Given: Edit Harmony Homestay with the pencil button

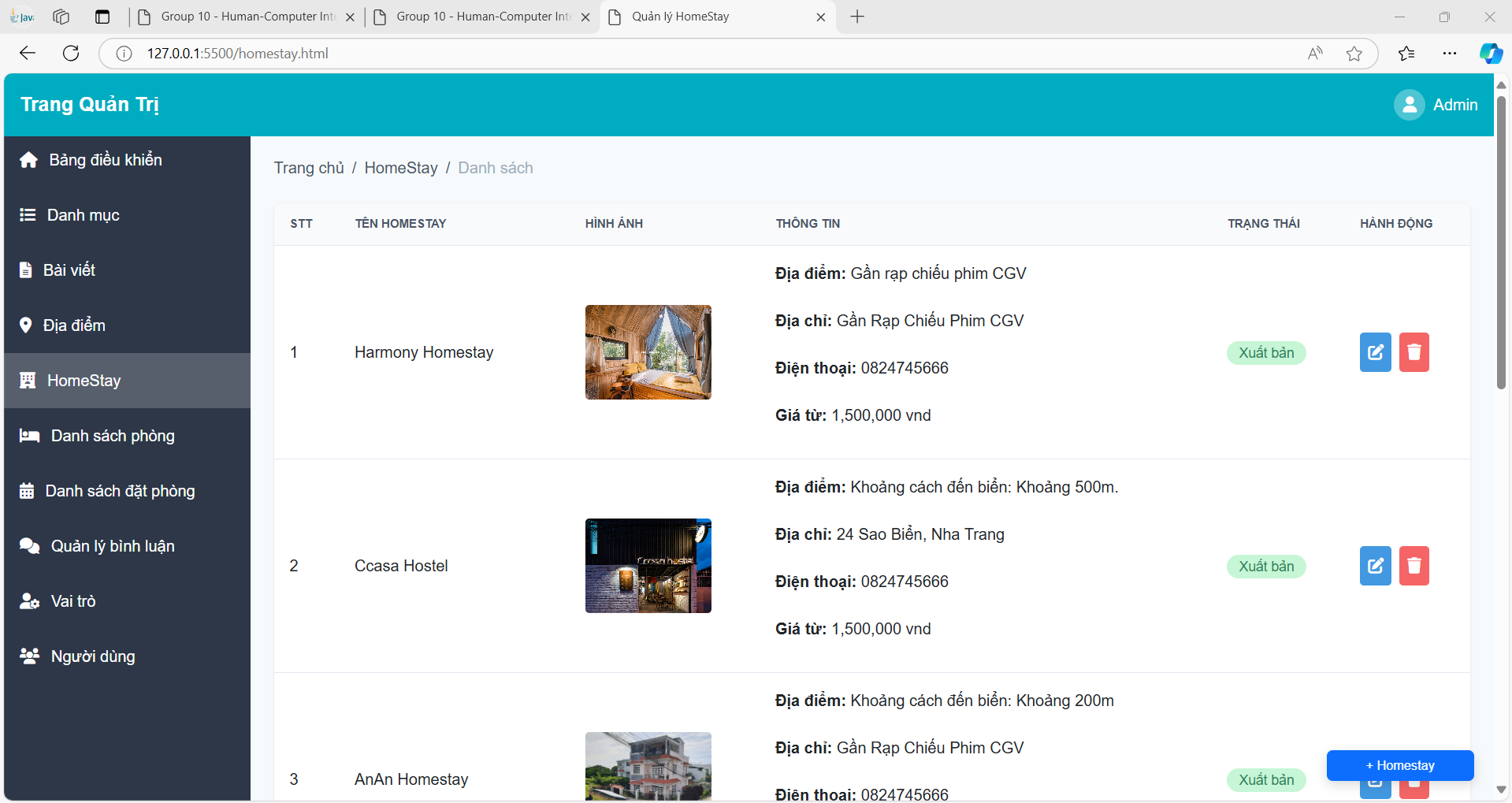Looking at the screenshot, I should tap(1375, 352).
